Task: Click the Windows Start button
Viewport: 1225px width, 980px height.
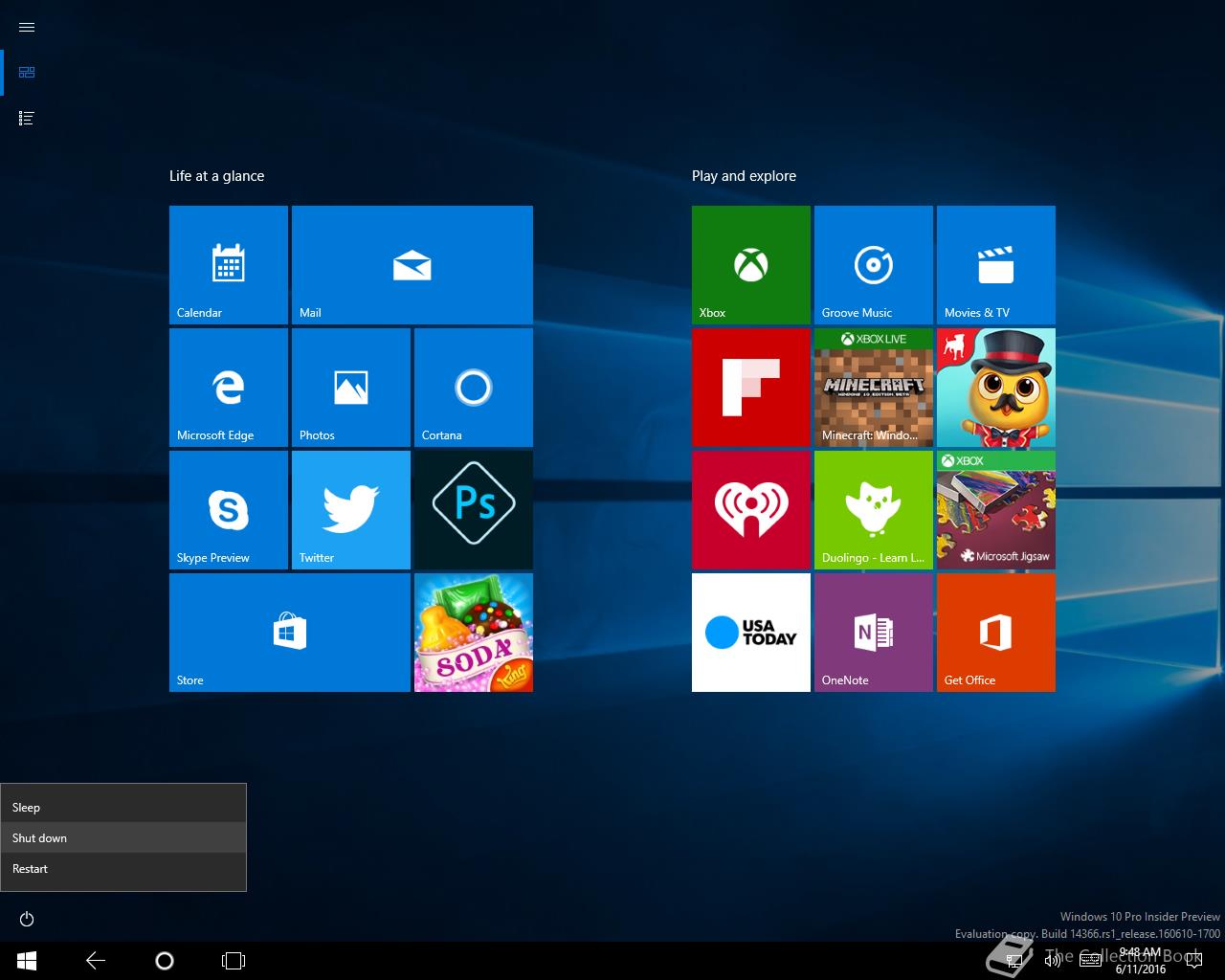Action: (27, 961)
